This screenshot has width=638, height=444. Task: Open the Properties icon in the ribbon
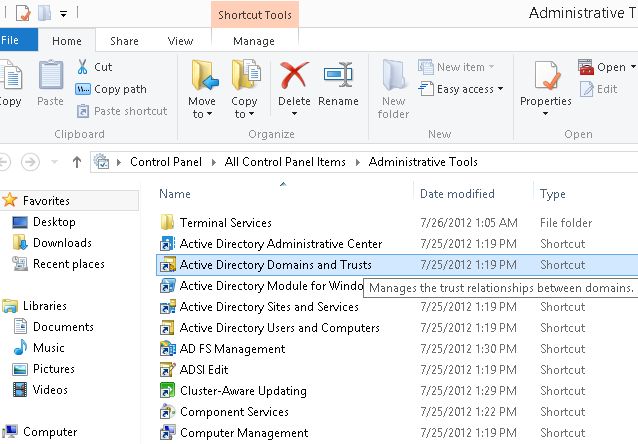(545, 76)
